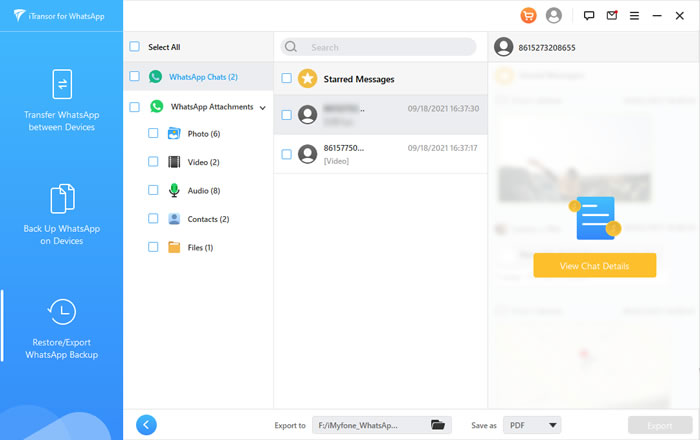The height and width of the screenshot is (440, 700).
Task: Tick the WhatsApp Chats checkbox
Action: click(134, 76)
